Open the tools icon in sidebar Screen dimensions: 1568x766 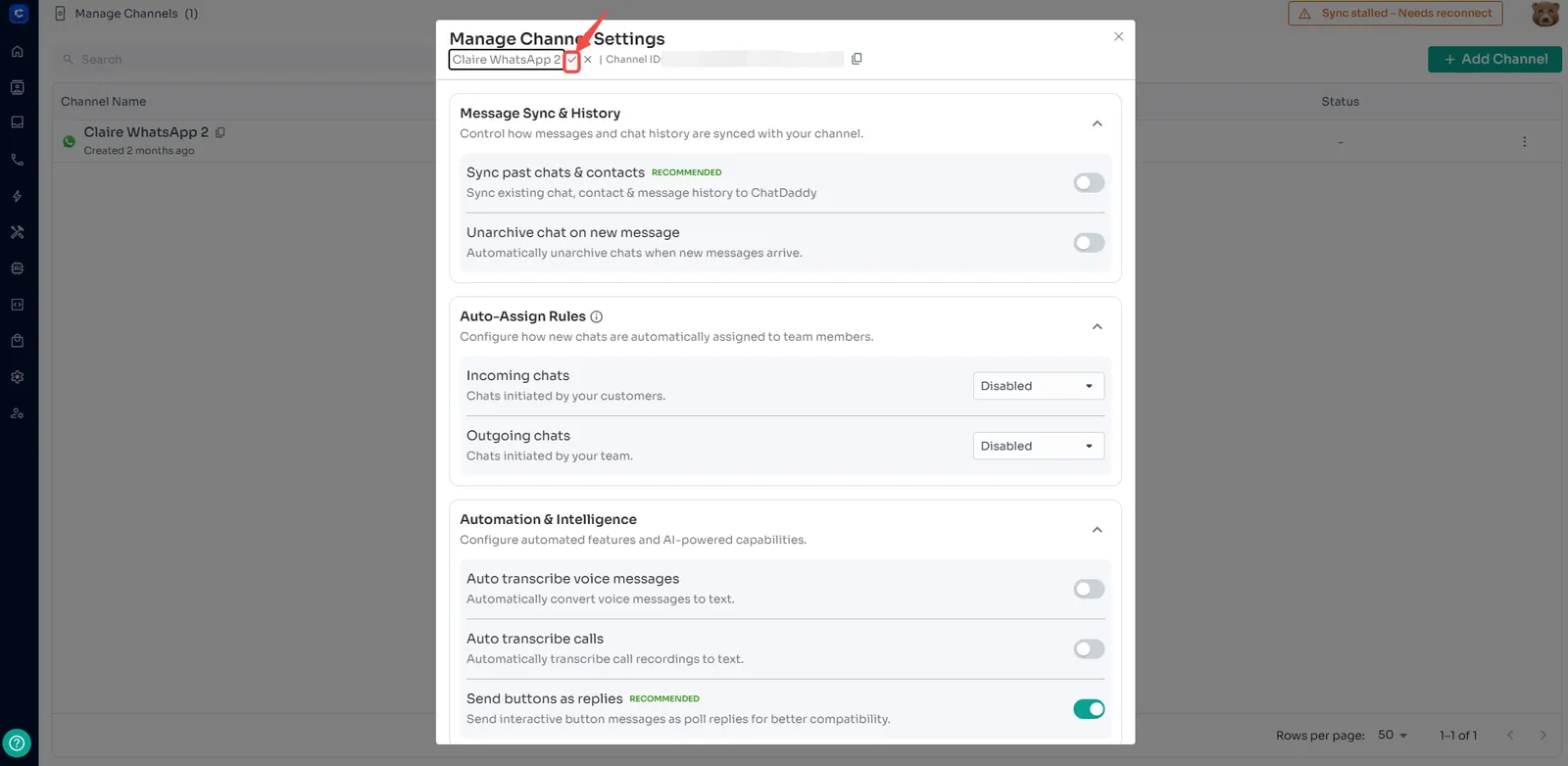18,232
